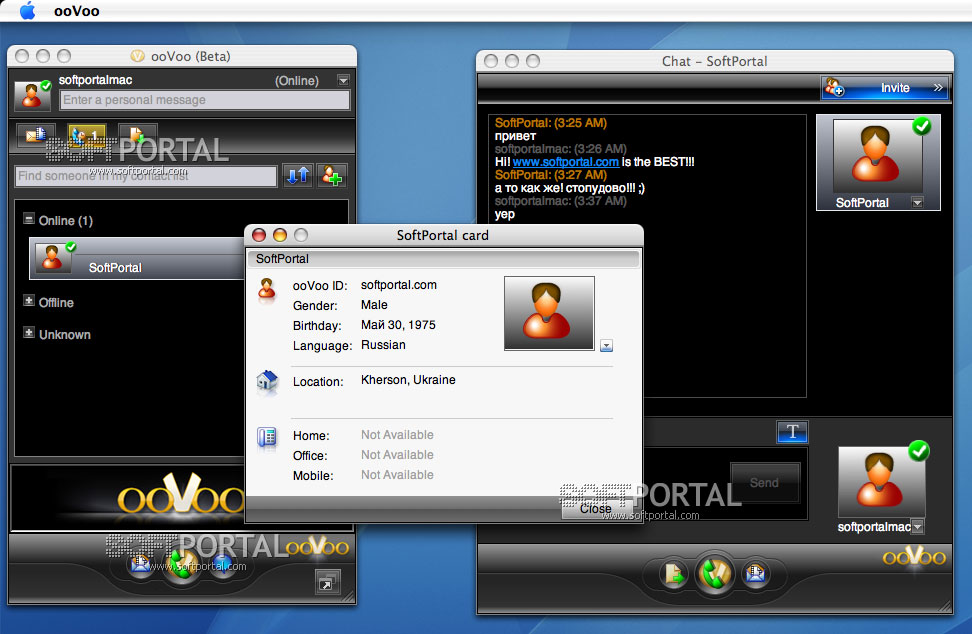Click the SoftPortal avatar thumbnail in chat
This screenshot has width=972, height=634.
pyautogui.click(x=877, y=156)
